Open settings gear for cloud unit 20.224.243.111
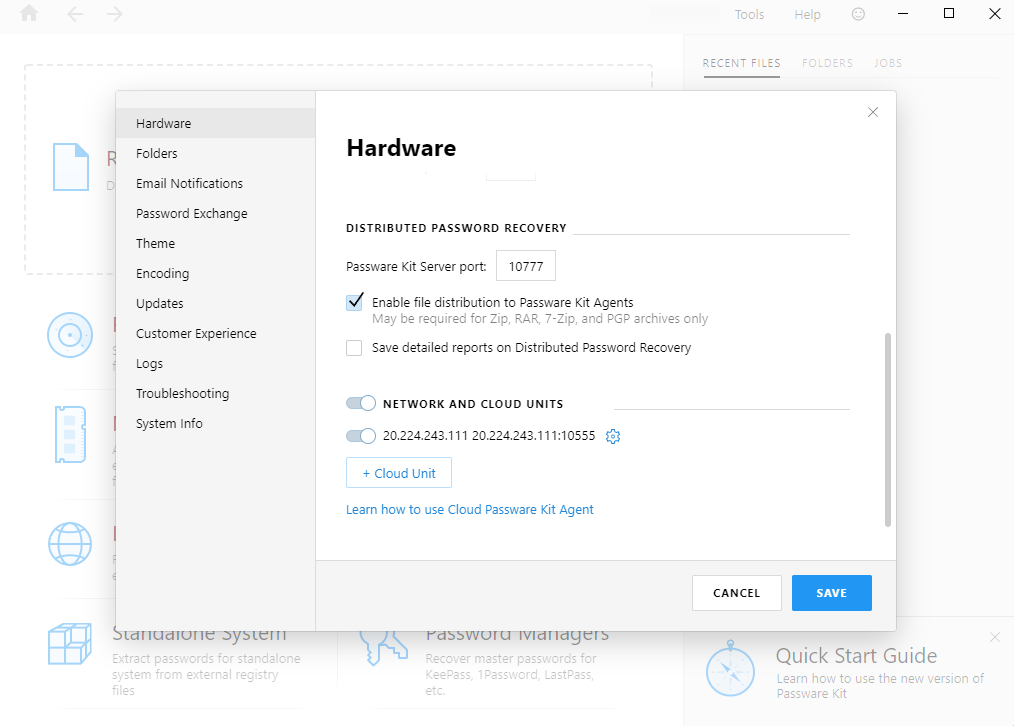The height and width of the screenshot is (726, 1014). (612, 436)
